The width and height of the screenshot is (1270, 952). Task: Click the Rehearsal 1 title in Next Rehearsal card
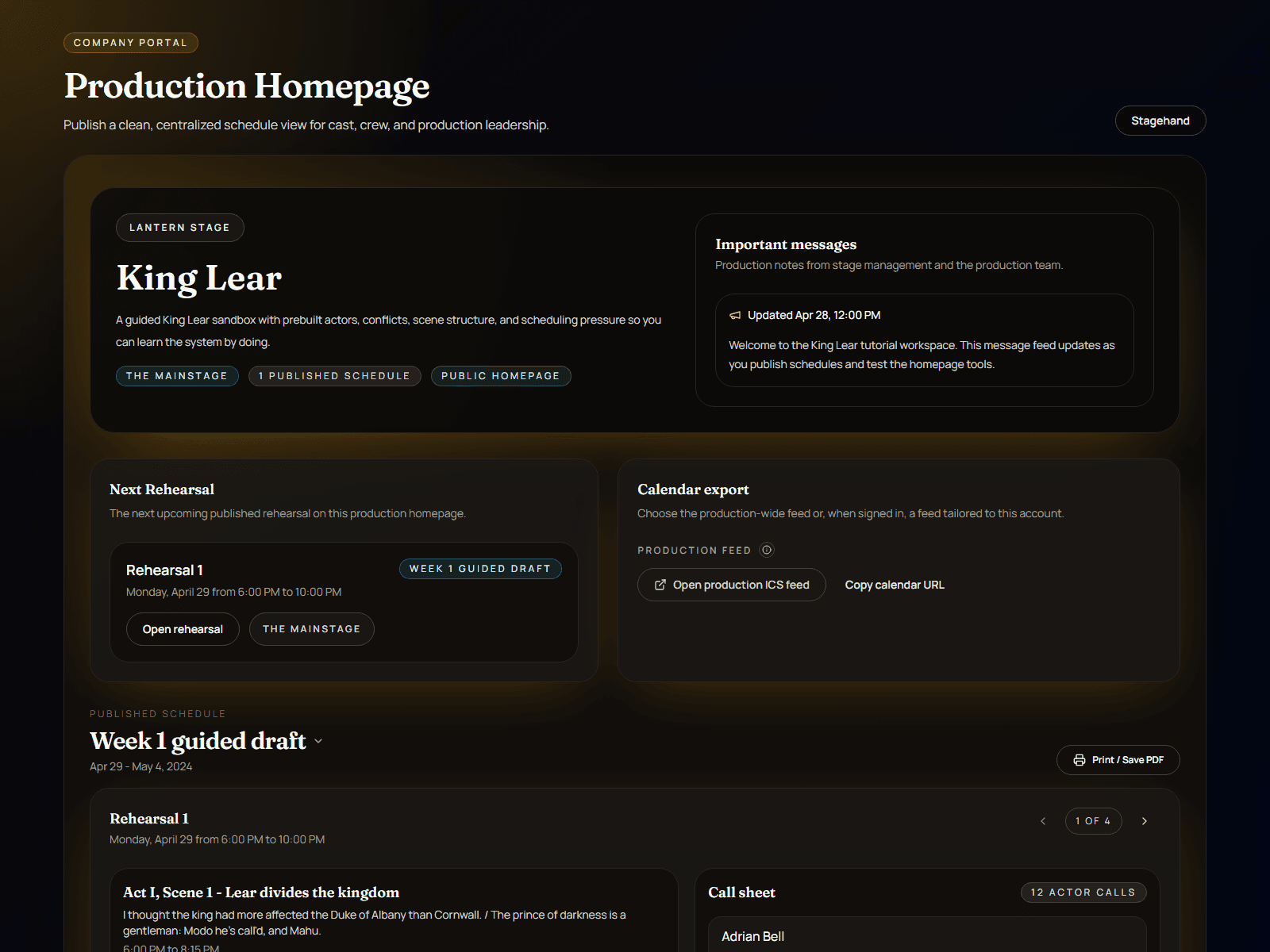click(x=164, y=570)
